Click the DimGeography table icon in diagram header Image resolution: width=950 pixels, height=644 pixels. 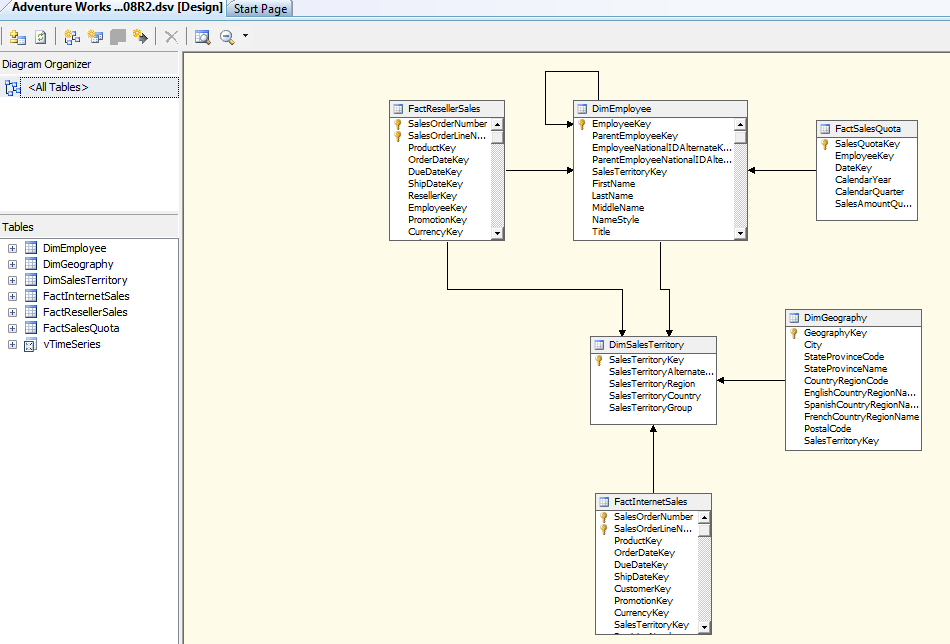pyautogui.click(x=794, y=318)
